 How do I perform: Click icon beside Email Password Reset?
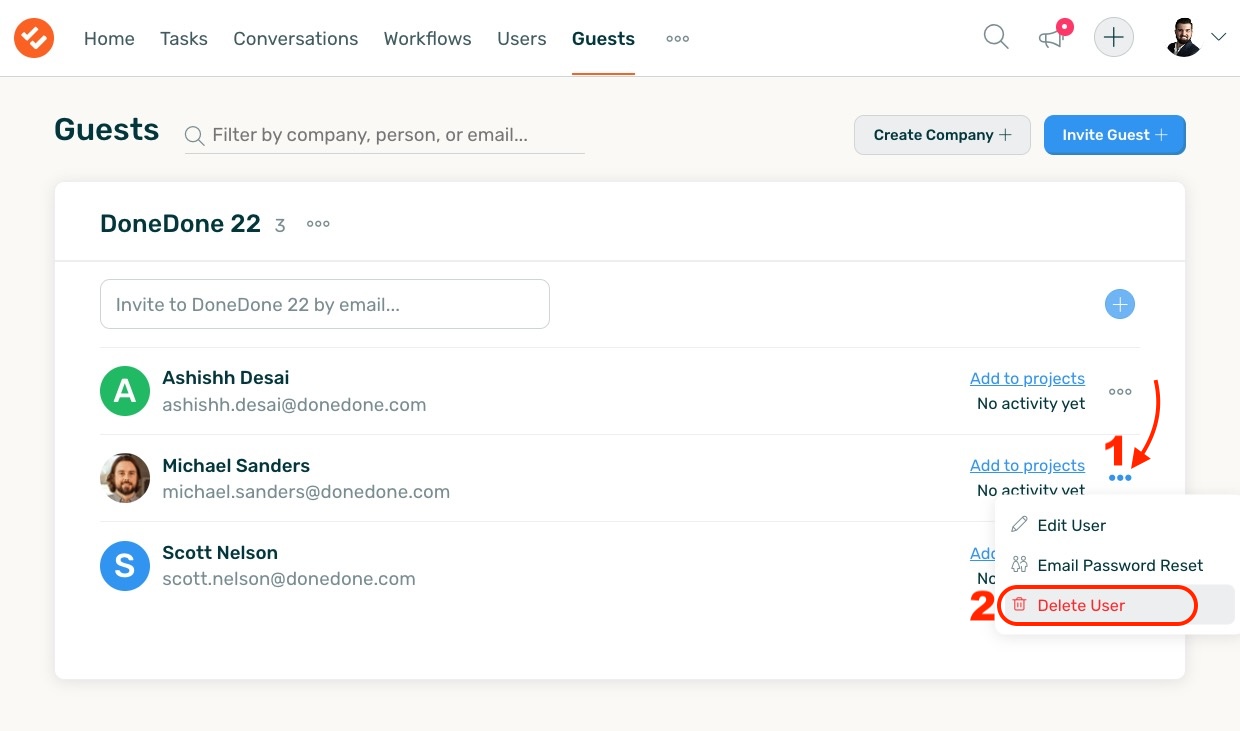[x=1019, y=565]
